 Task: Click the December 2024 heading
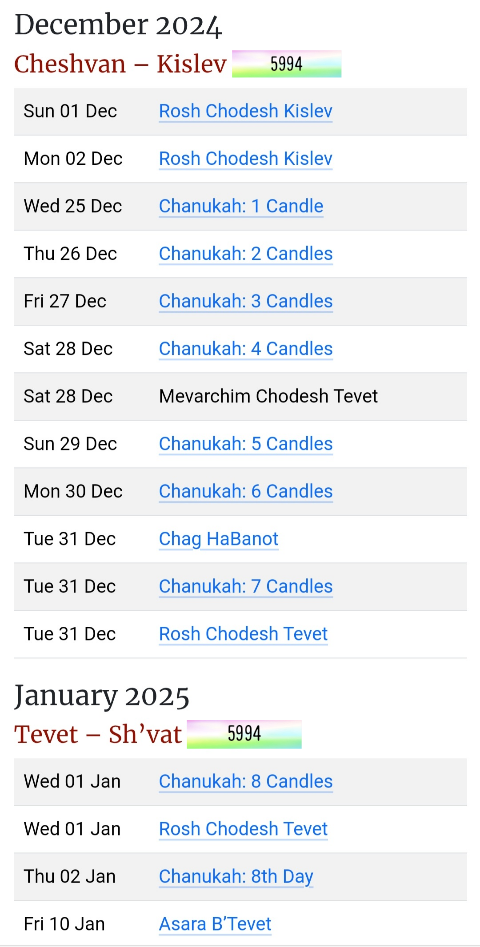point(118,26)
